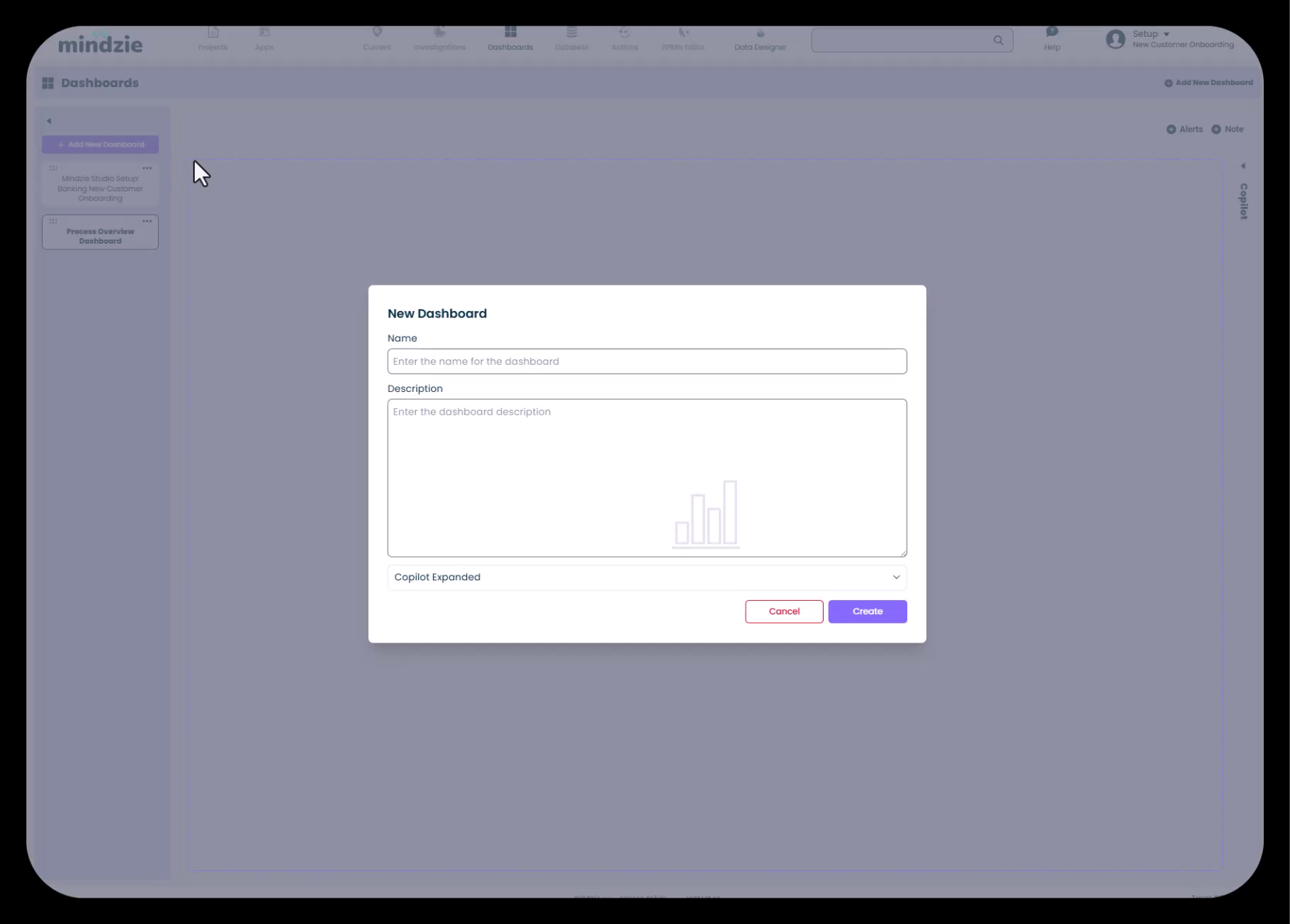Go to the BPMN Editor tab
The height and width of the screenshot is (924, 1290).
click(x=683, y=38)
